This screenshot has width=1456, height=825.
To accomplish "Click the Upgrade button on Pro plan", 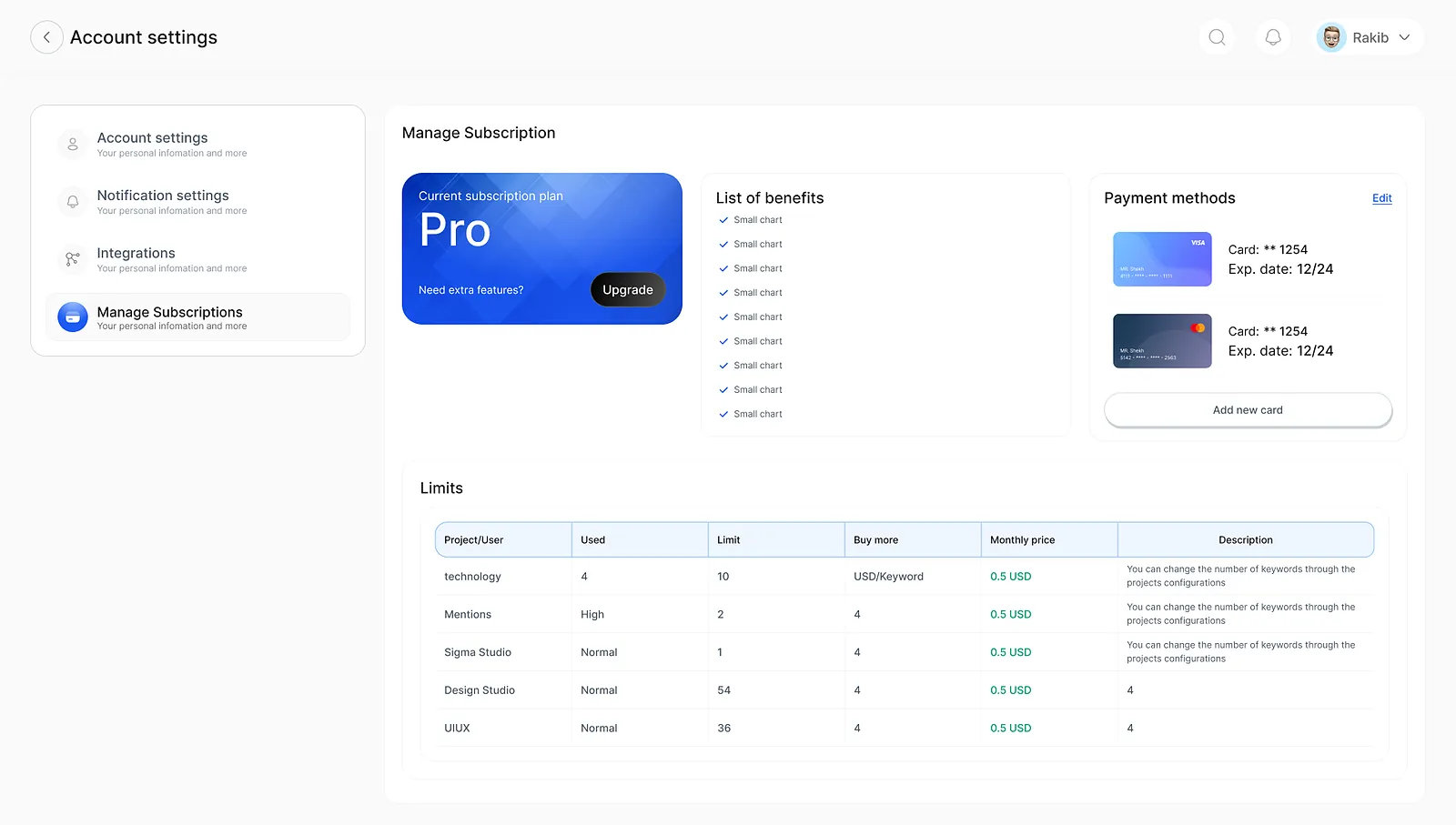I will (x=628, y=289).
